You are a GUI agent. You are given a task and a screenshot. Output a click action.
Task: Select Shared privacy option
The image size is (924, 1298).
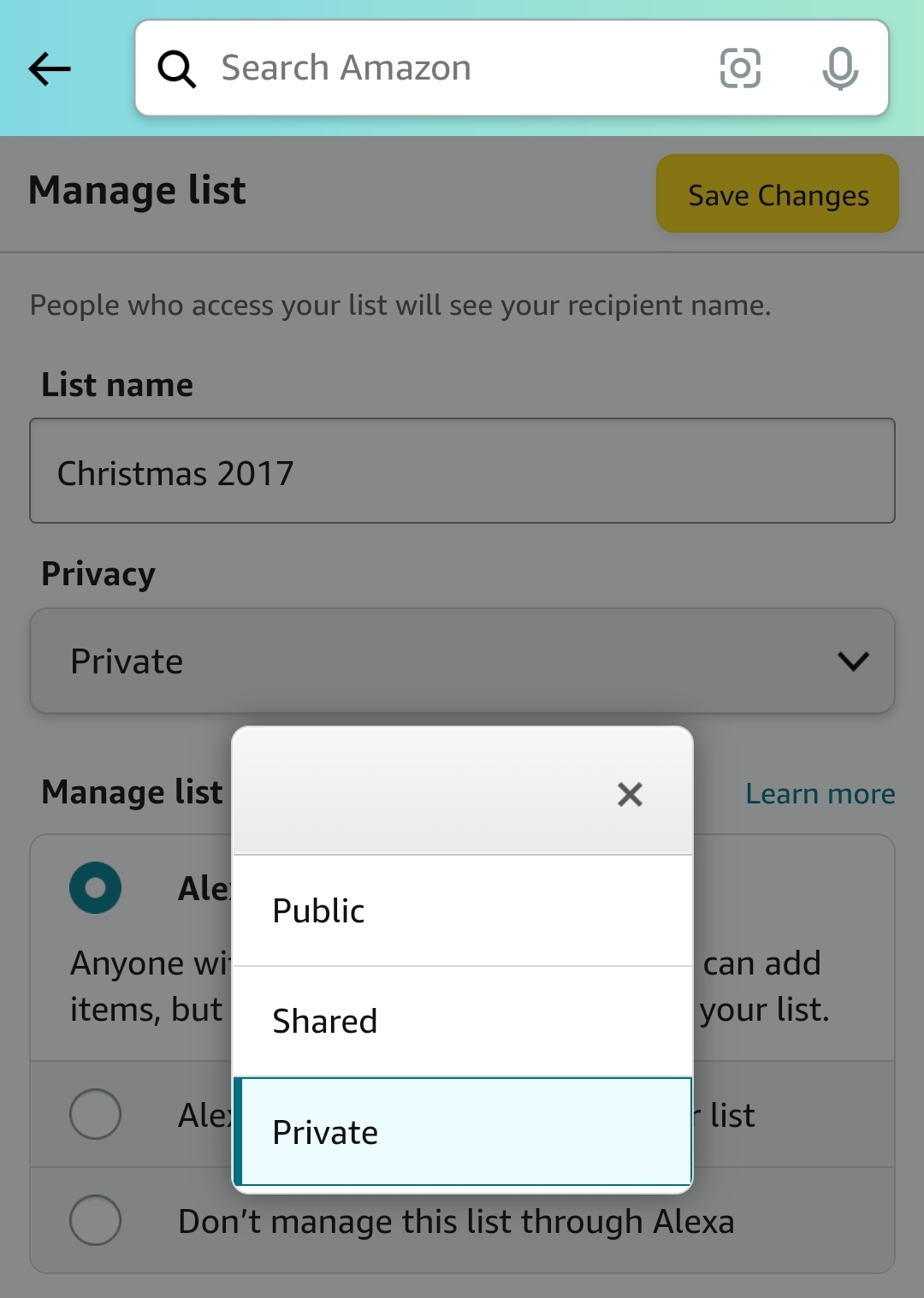tap(462, 1022)
